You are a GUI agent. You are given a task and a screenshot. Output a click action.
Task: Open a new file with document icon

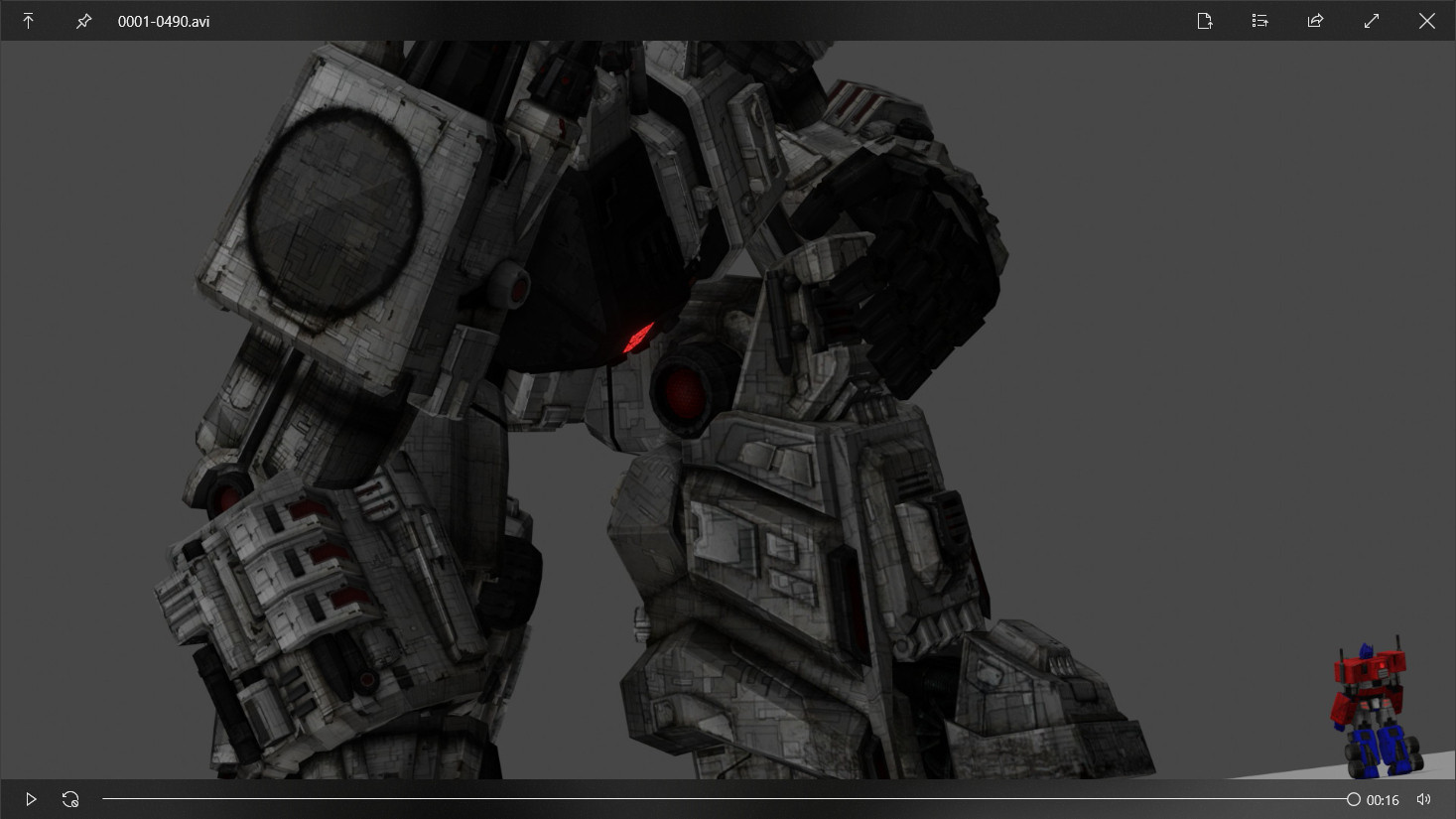(x=1204, y=21)
